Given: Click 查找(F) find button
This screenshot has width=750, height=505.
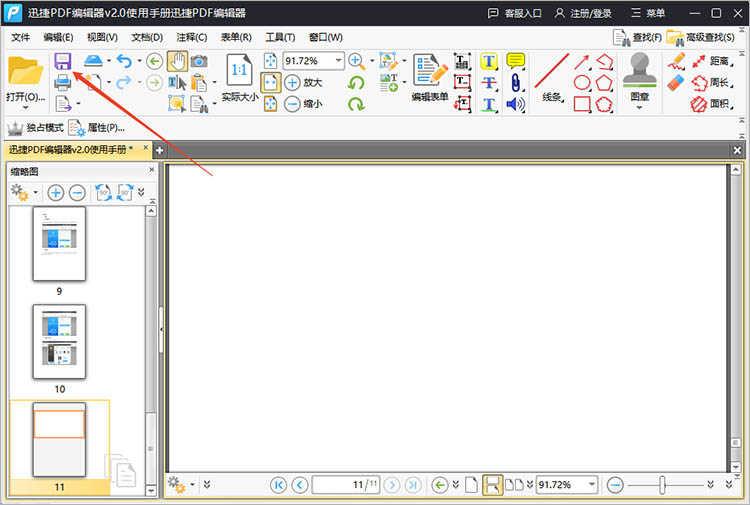Looking at the screenshot, I should pos(638,37).
